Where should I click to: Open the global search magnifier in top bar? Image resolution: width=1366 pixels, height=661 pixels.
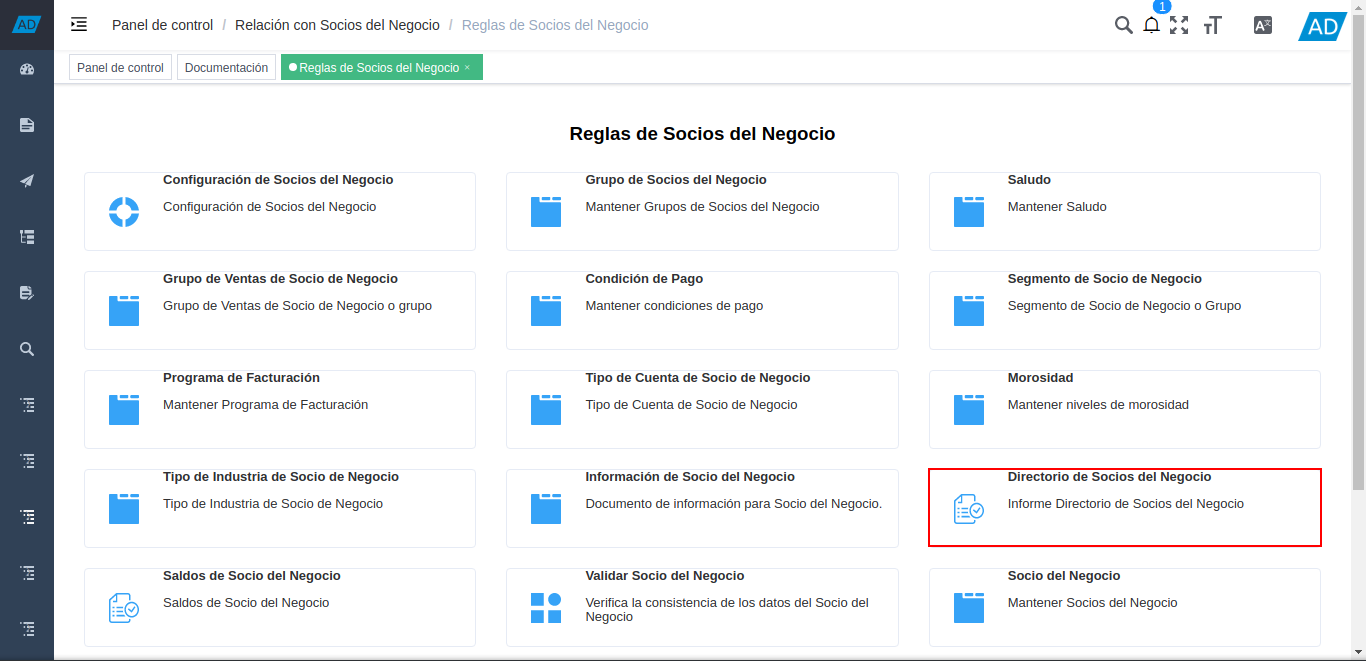(x=1123, y=25)
